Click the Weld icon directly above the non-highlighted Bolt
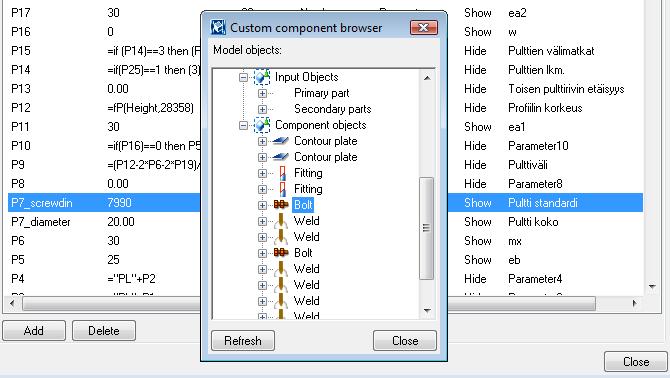 coord(281,237)
